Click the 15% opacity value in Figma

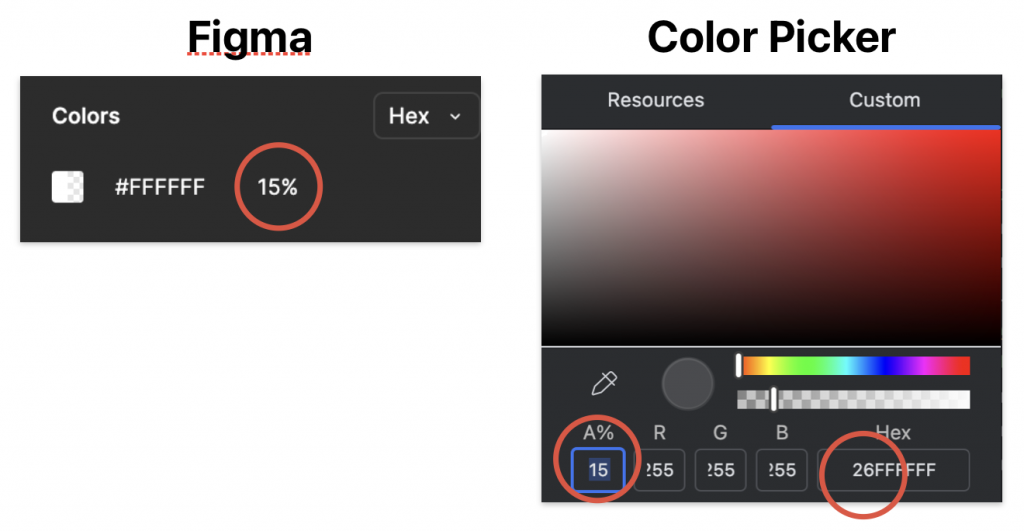tap(278, 187)
